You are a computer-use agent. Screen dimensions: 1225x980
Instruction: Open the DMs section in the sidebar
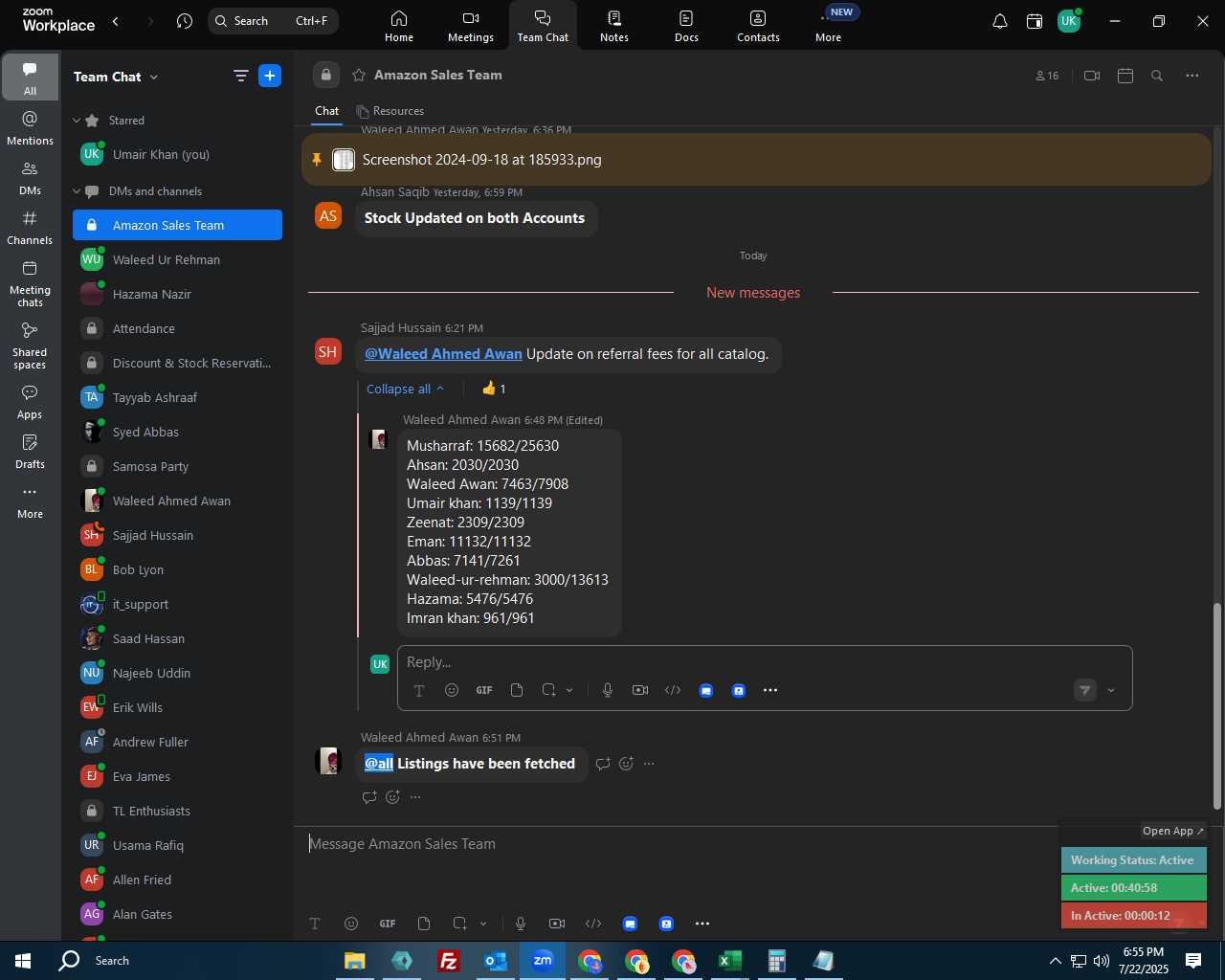pos(30,178)
